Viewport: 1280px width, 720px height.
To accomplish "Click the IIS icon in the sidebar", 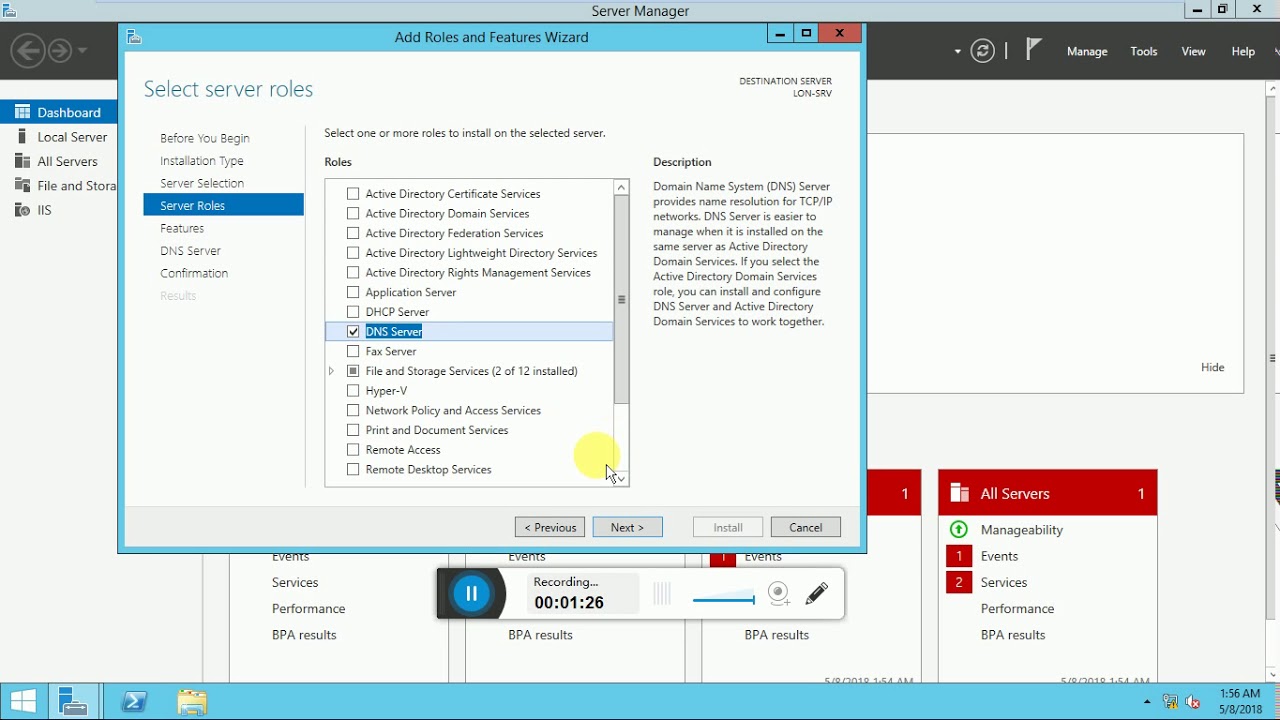I will pyautogui.click(x=22, y=210).
